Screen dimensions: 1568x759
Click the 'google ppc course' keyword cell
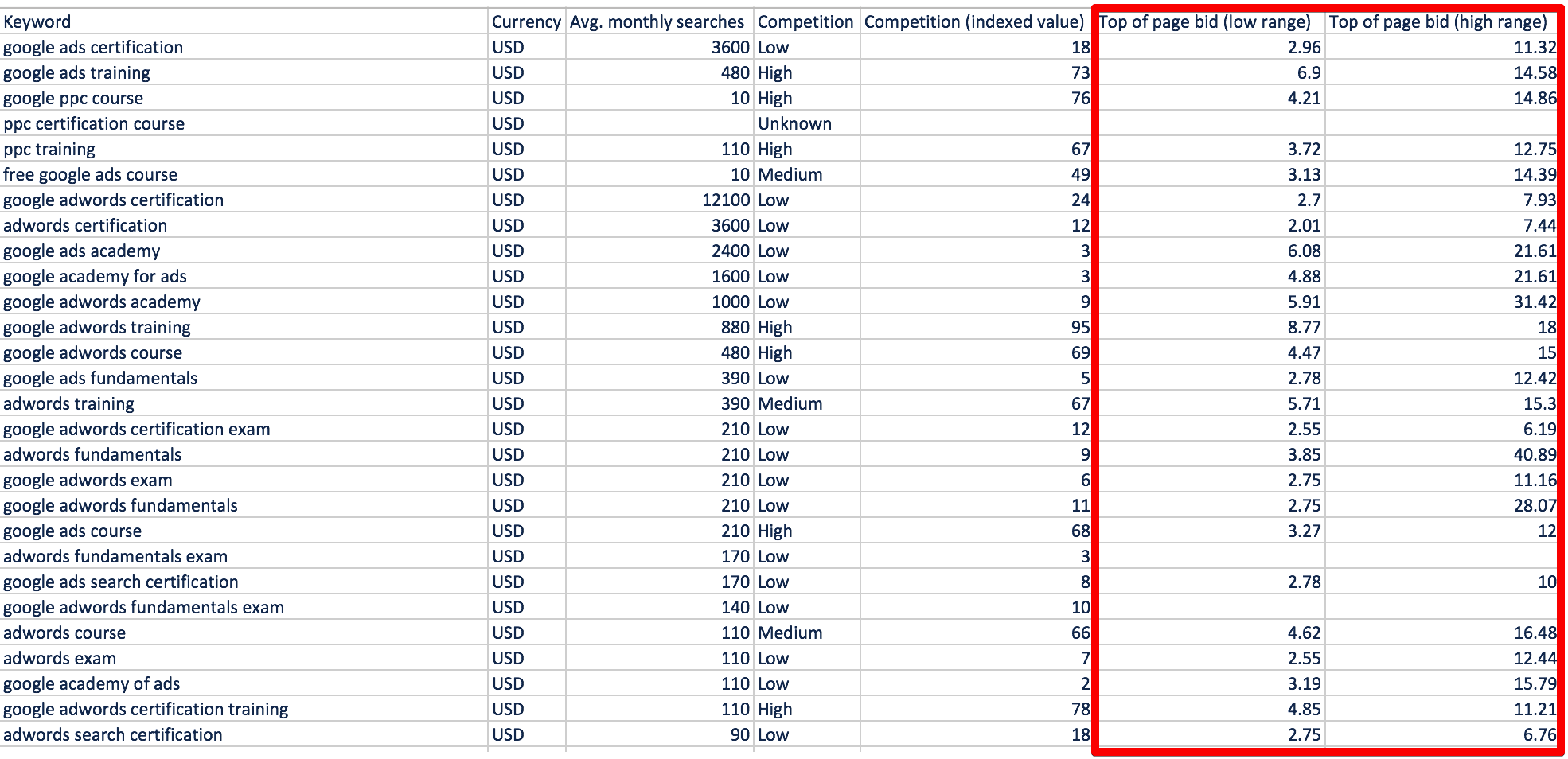point(244,98)
